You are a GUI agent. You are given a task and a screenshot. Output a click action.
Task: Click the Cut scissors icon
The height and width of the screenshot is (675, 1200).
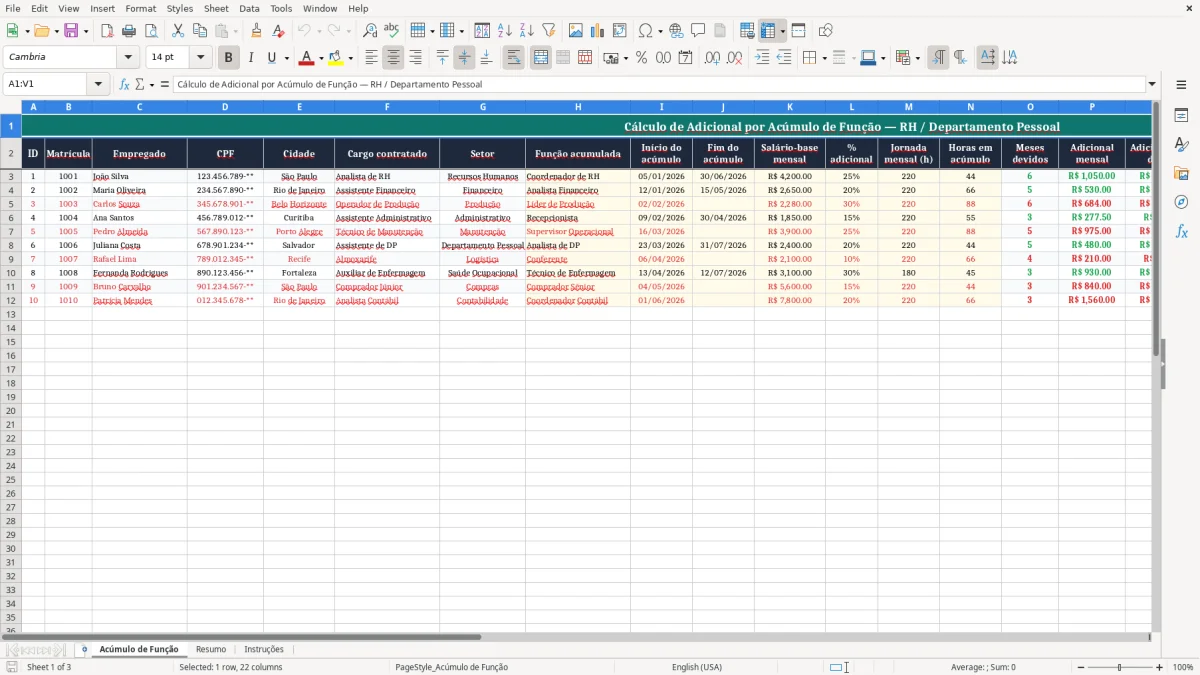pos(178,31)
